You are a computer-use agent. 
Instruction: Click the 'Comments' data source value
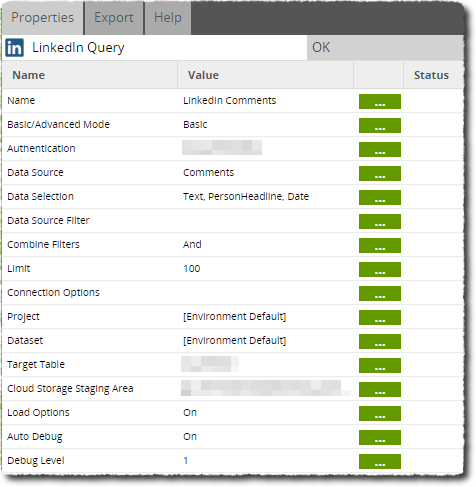coord(209,172)
